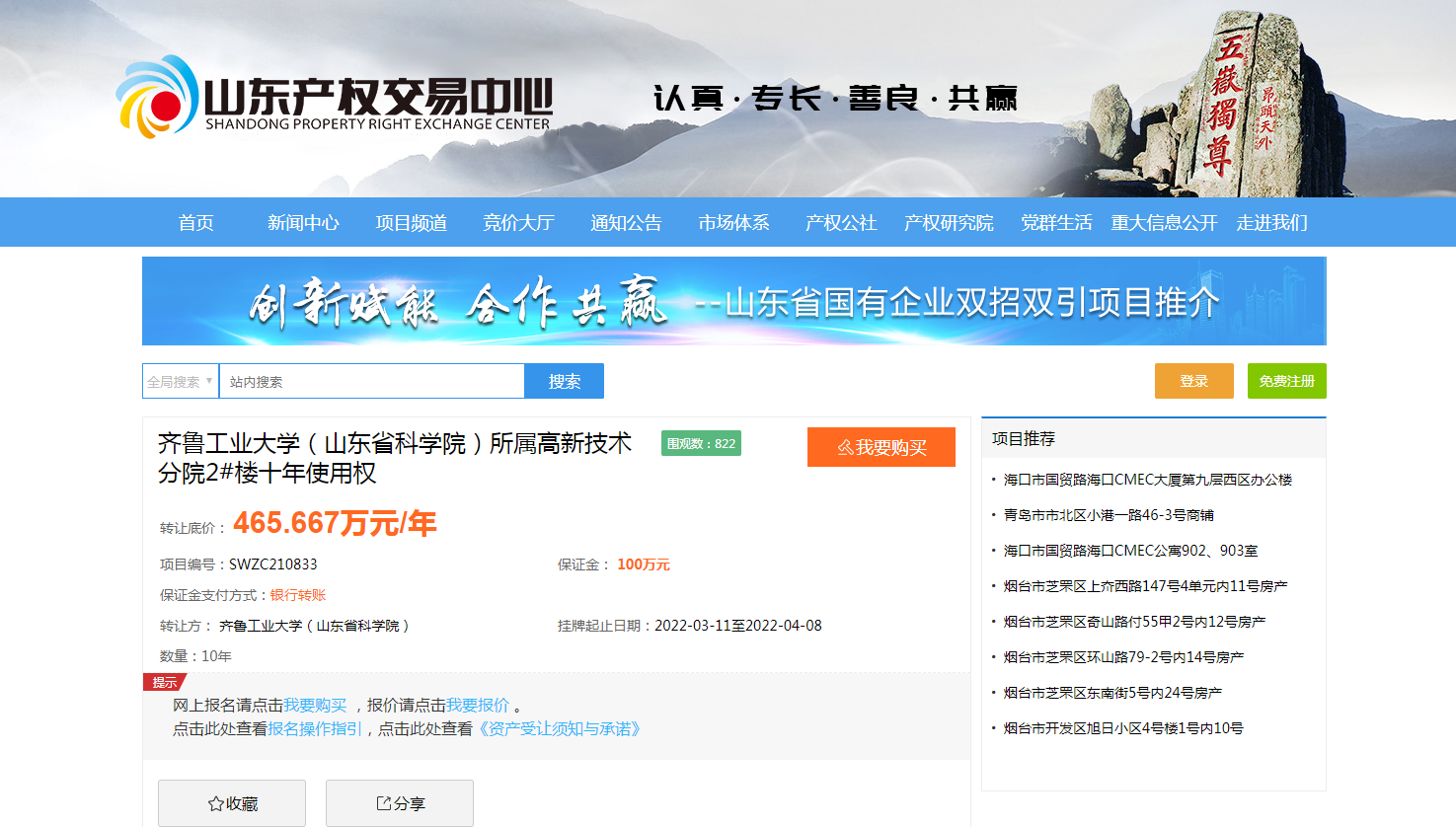Image resolution: width=1456 pixels, height=827 pixels.
Task: Click the star icon in 收藏 button
Action: tap(215, 803)
